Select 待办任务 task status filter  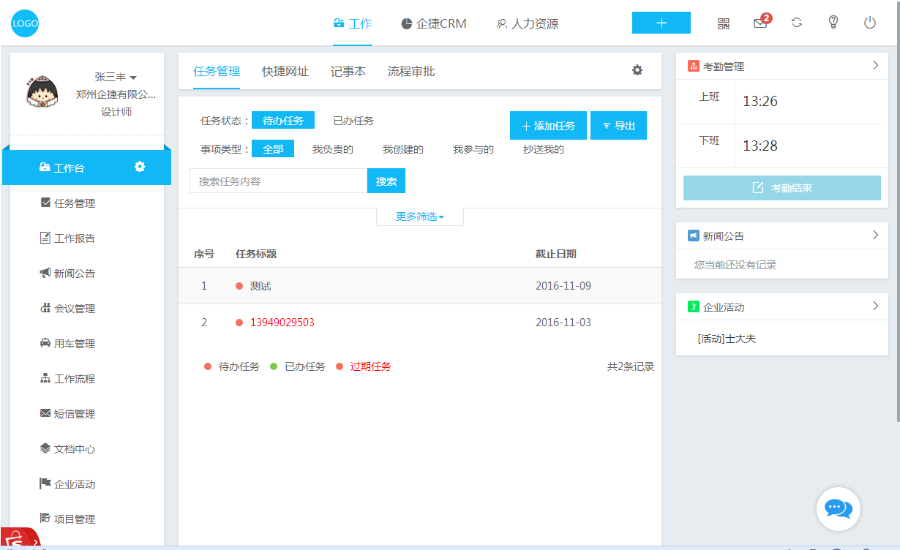point(283,120)
